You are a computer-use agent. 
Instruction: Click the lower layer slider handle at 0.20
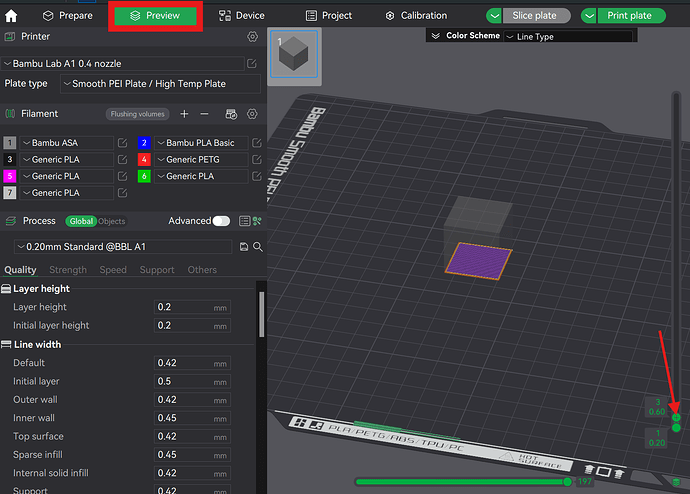tap(676, 428)
